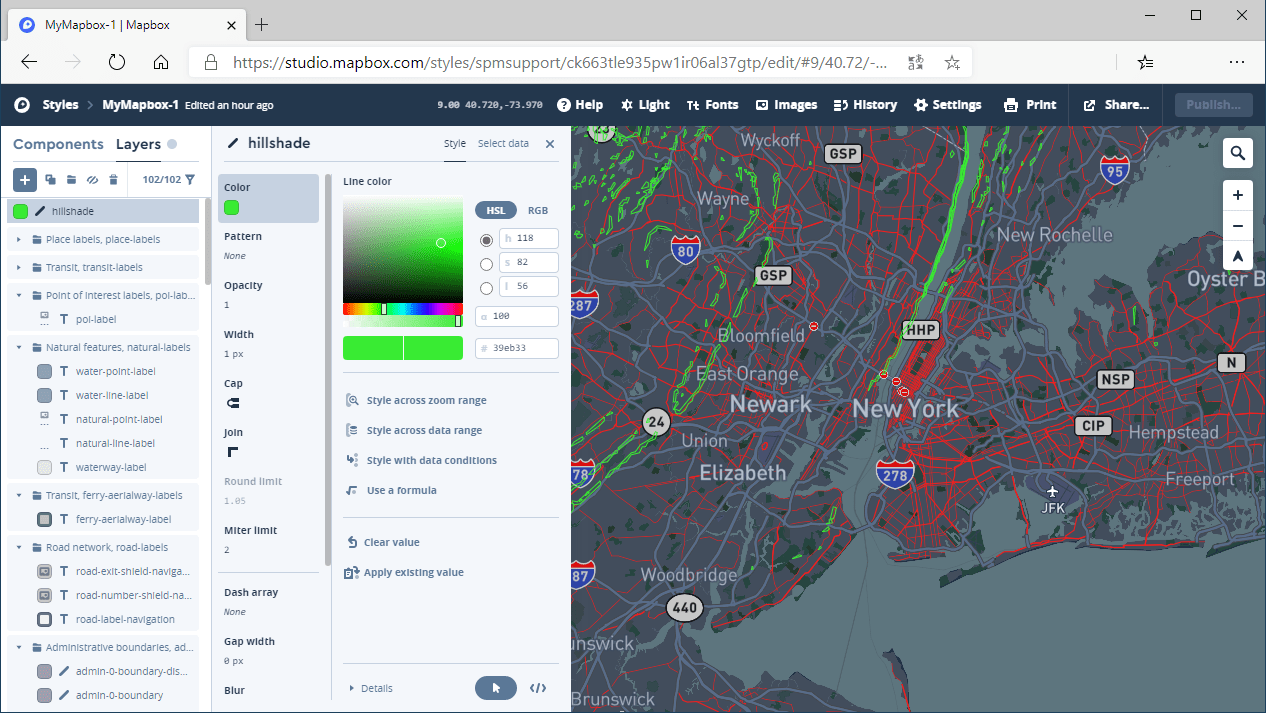
Task: Open the History panel
Action: (866, 105)
